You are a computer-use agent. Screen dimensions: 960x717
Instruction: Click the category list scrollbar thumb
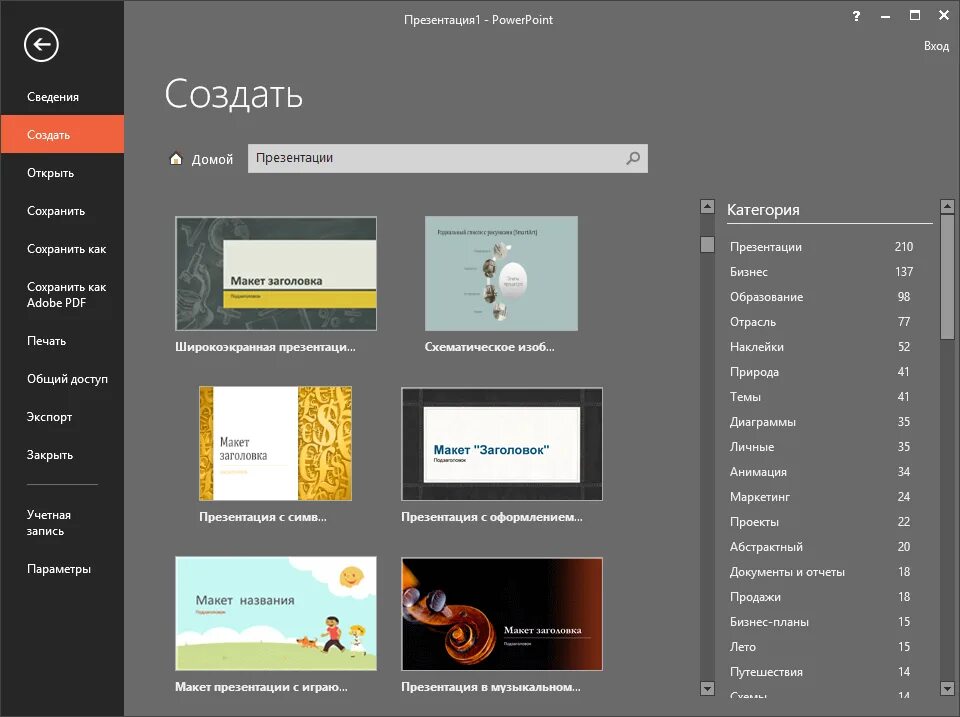[947, 276]
